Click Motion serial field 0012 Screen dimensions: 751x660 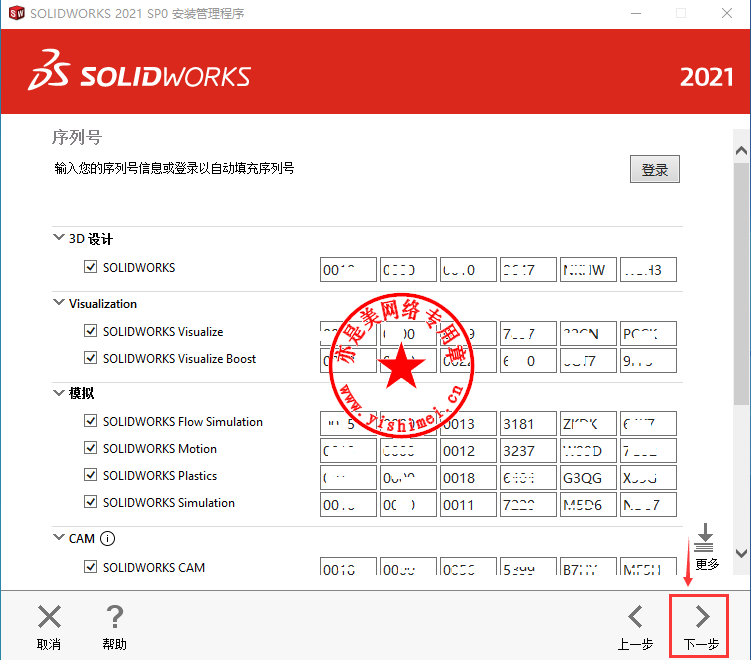tap(468, 451)
